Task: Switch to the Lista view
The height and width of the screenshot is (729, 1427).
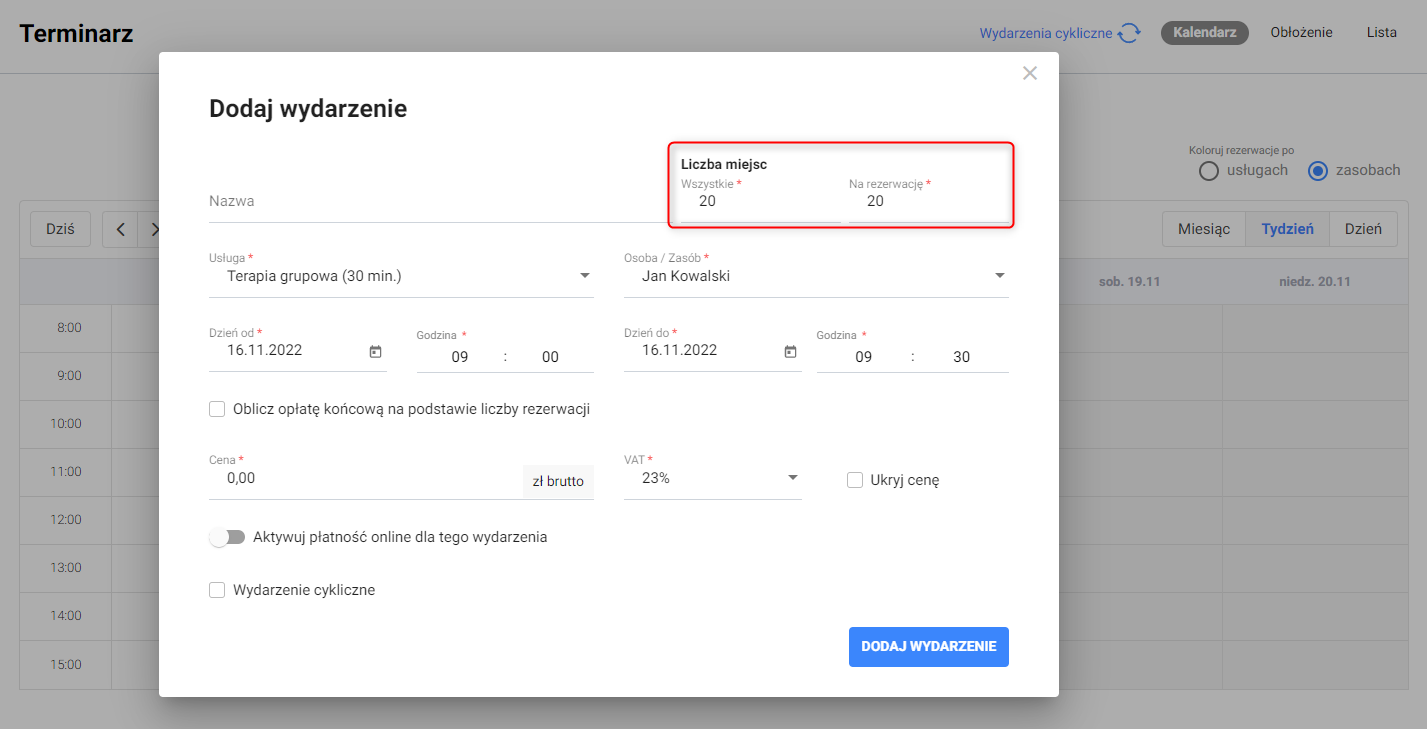Action: 1381,32
